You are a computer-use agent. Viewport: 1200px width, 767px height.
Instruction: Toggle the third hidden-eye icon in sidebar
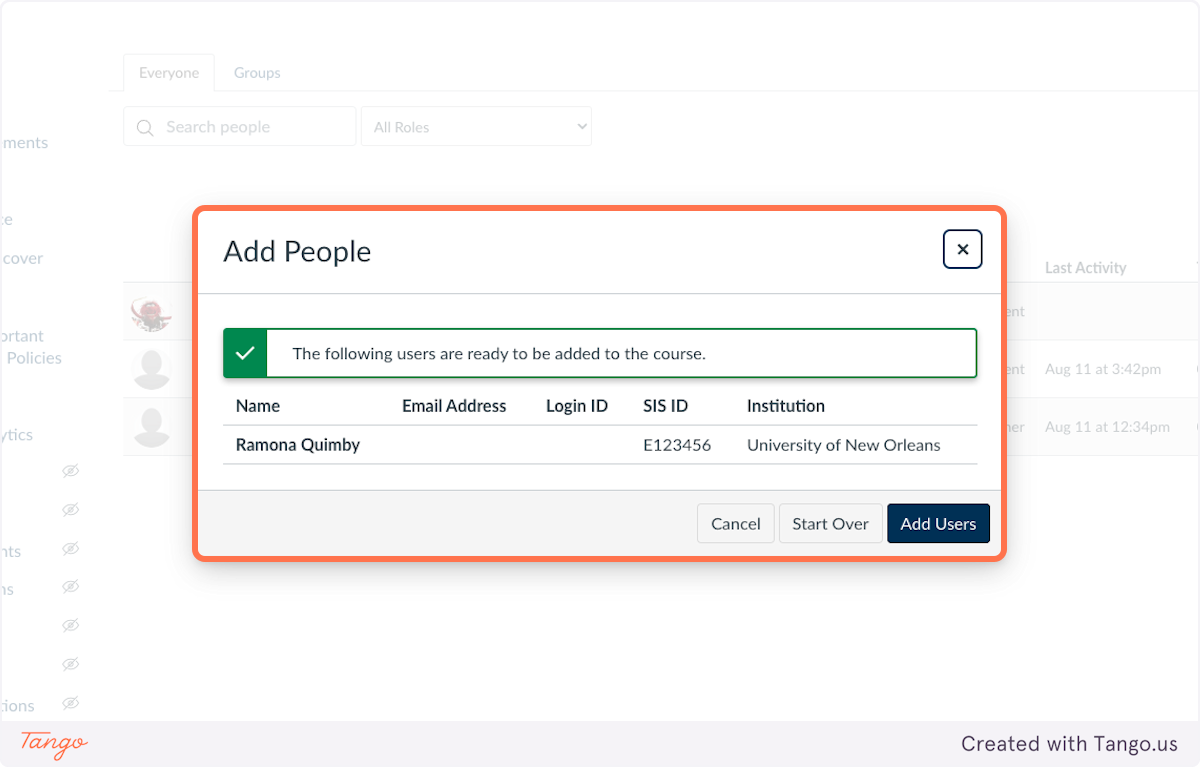(70, 549)
